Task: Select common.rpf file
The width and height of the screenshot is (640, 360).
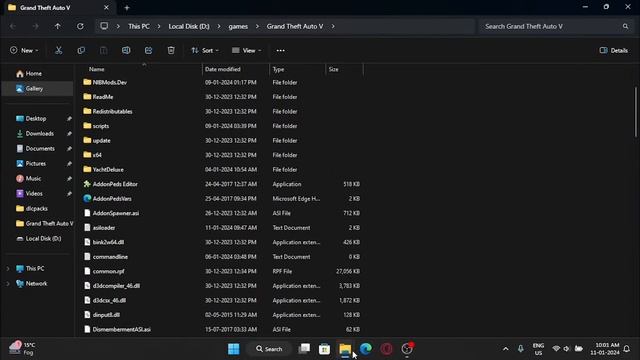Action: point(109,271)
